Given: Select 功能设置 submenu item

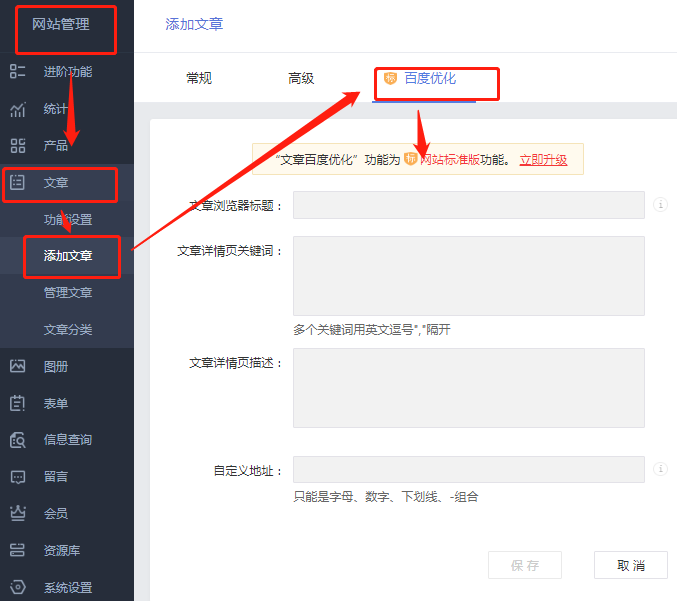Looking at the screenshot, I should coord(67,219).
